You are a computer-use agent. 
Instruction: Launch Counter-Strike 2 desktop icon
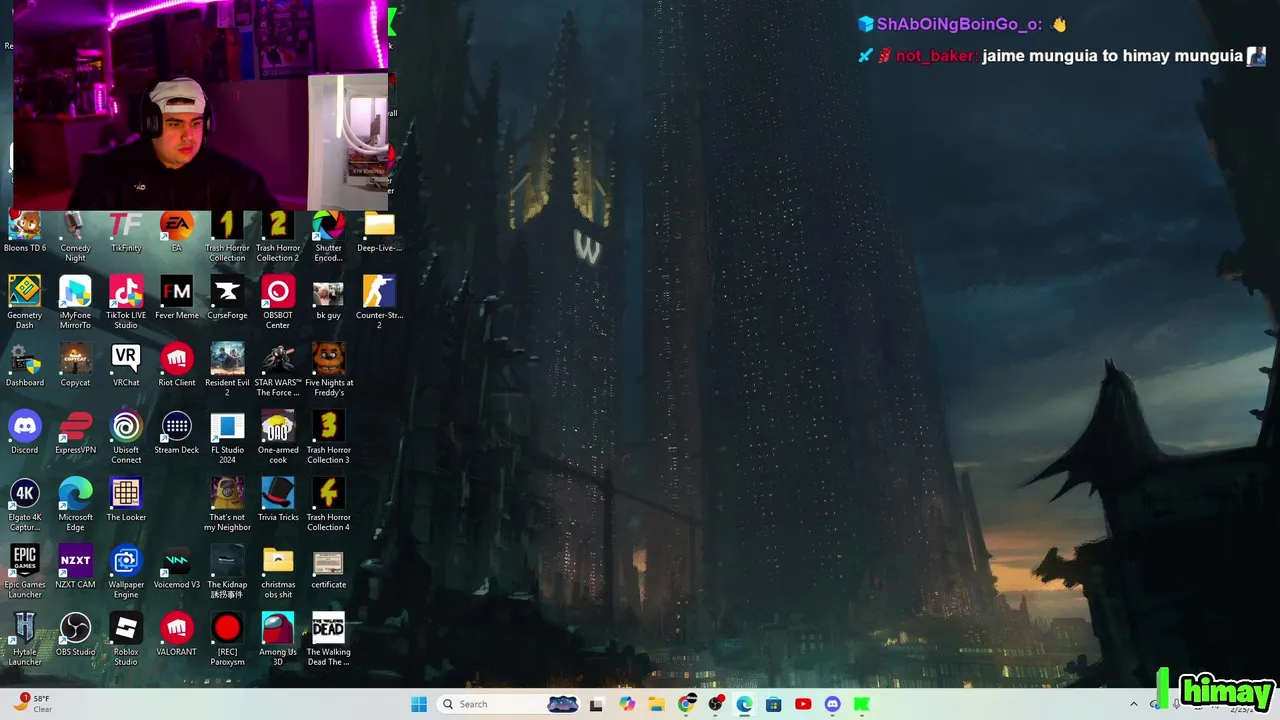[379, 303]
